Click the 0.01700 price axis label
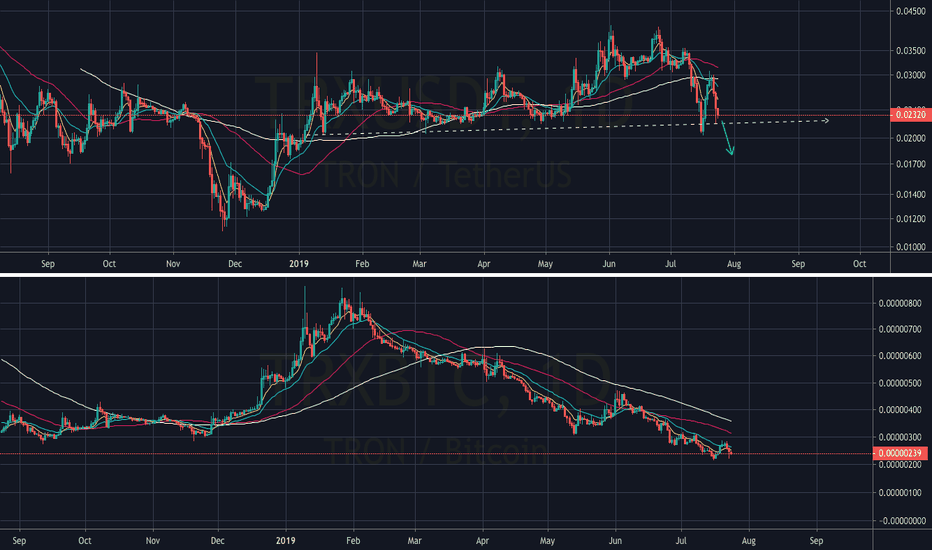This screenshot has width=932, height=550. (911, 164)
